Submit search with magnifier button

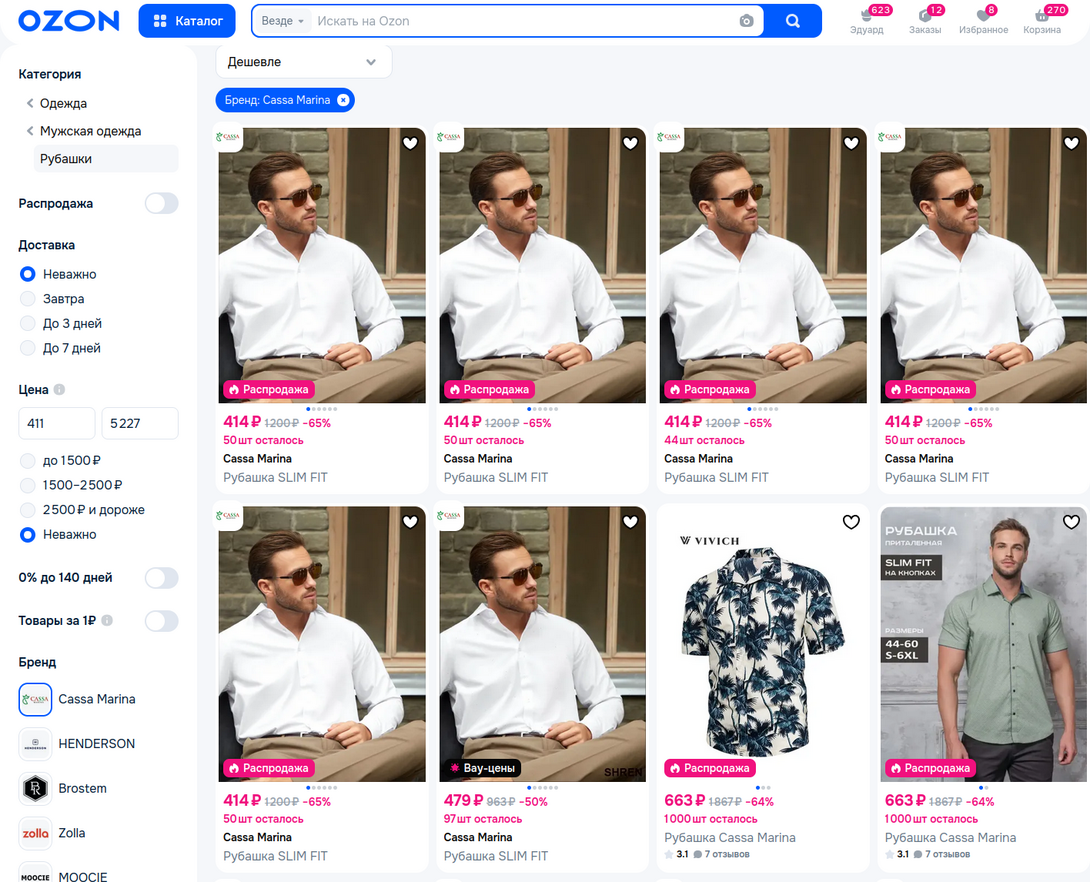pyautogui.click(x=792, y=21)
